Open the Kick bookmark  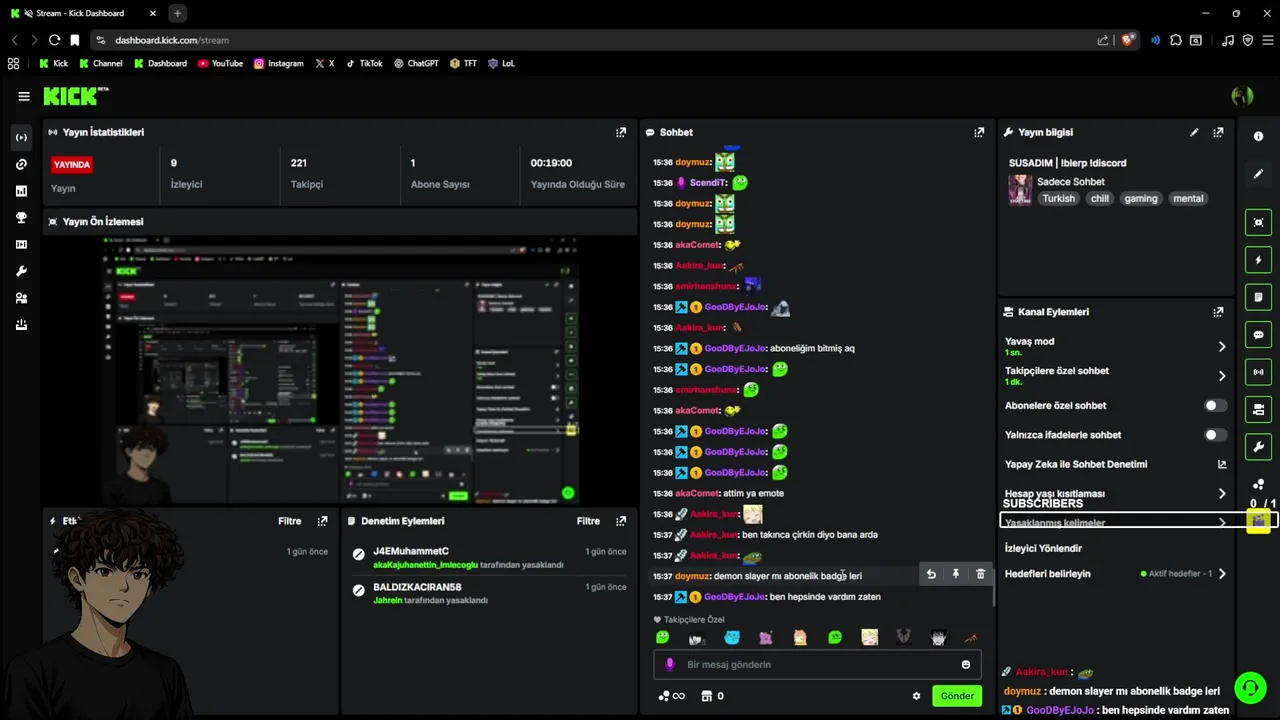pyautogui.click(x=54, y=63)
